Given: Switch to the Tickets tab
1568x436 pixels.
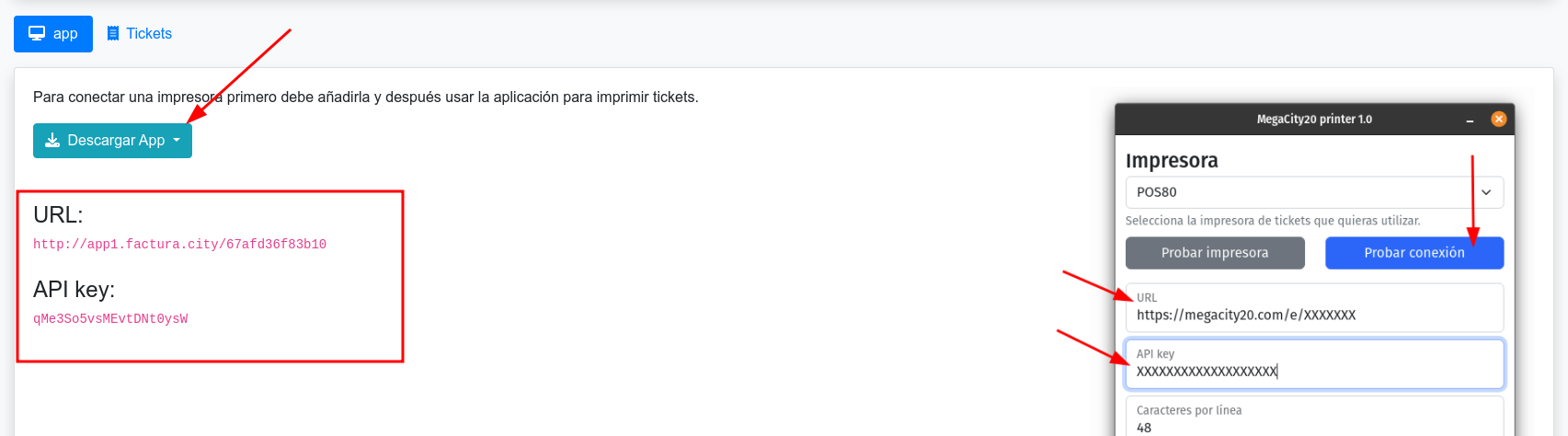Looking at the screenshot, I should click(149, 34).
